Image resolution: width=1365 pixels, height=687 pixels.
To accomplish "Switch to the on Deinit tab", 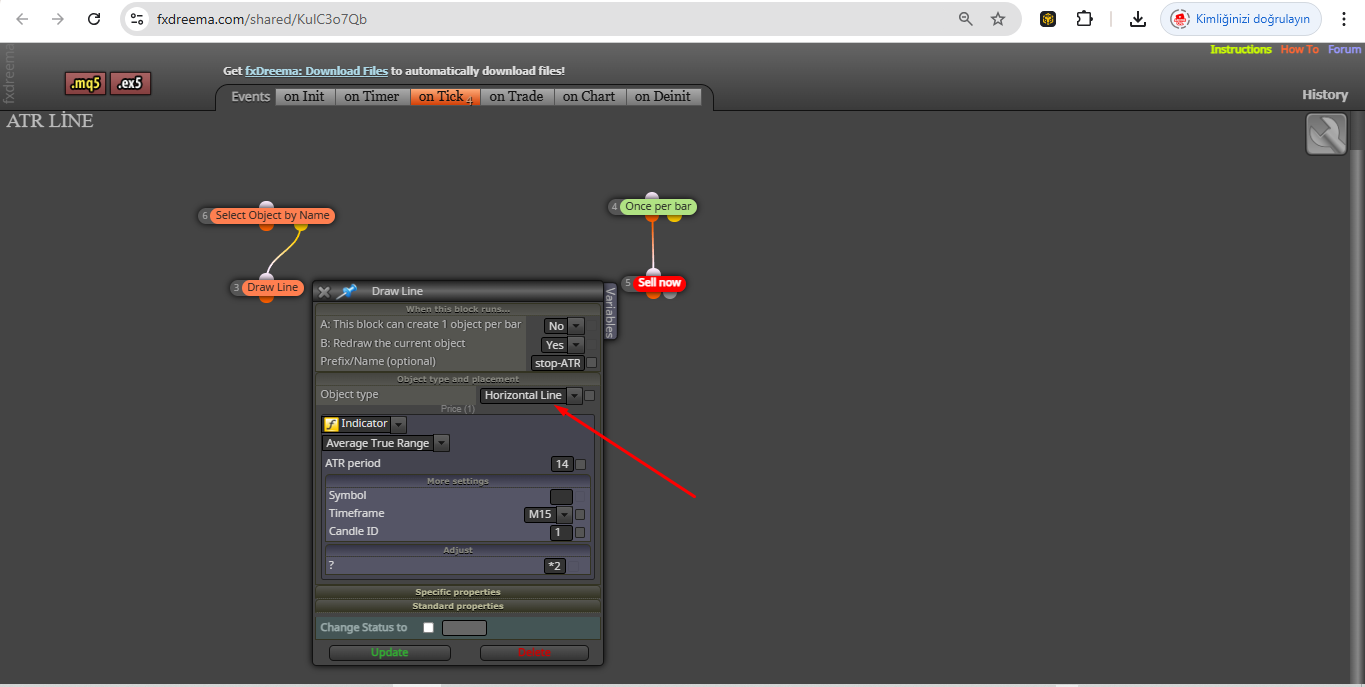I will 662,97.
